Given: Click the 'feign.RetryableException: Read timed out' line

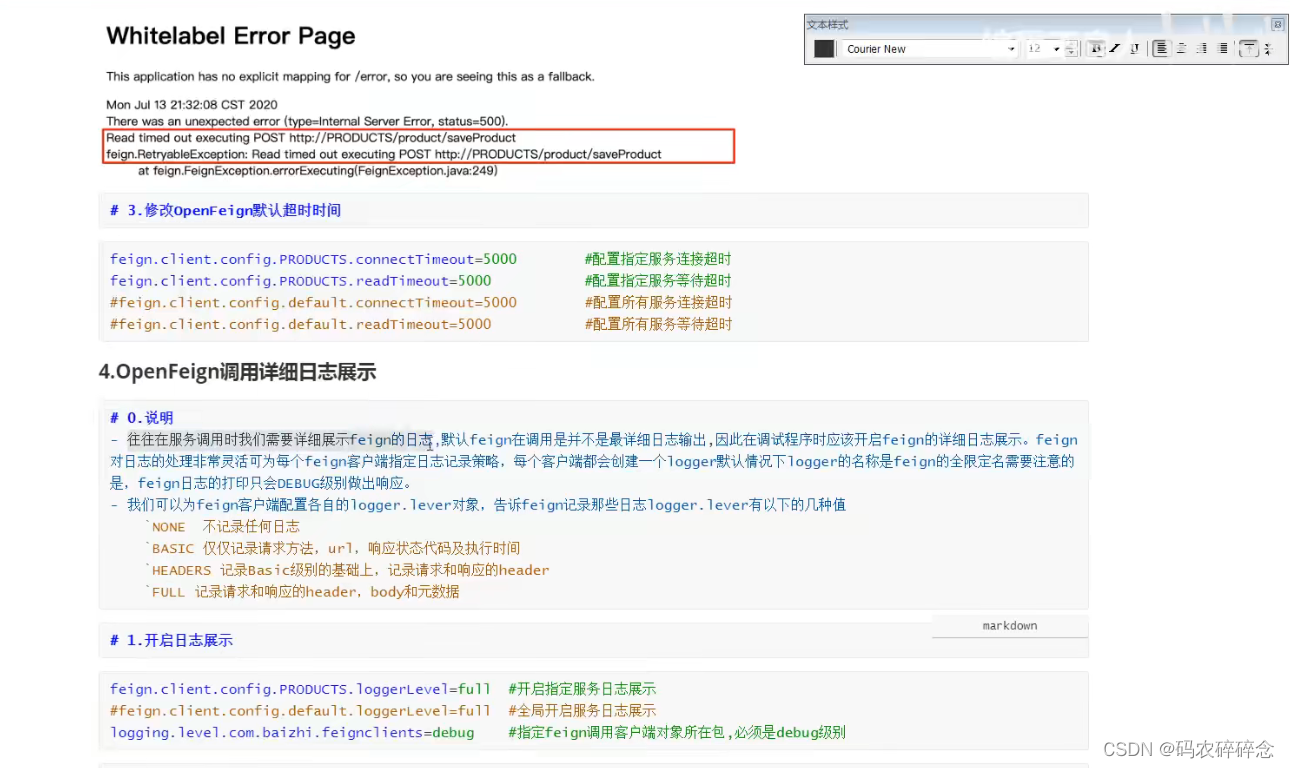Looking at the screenshot, I should [384, 154].
